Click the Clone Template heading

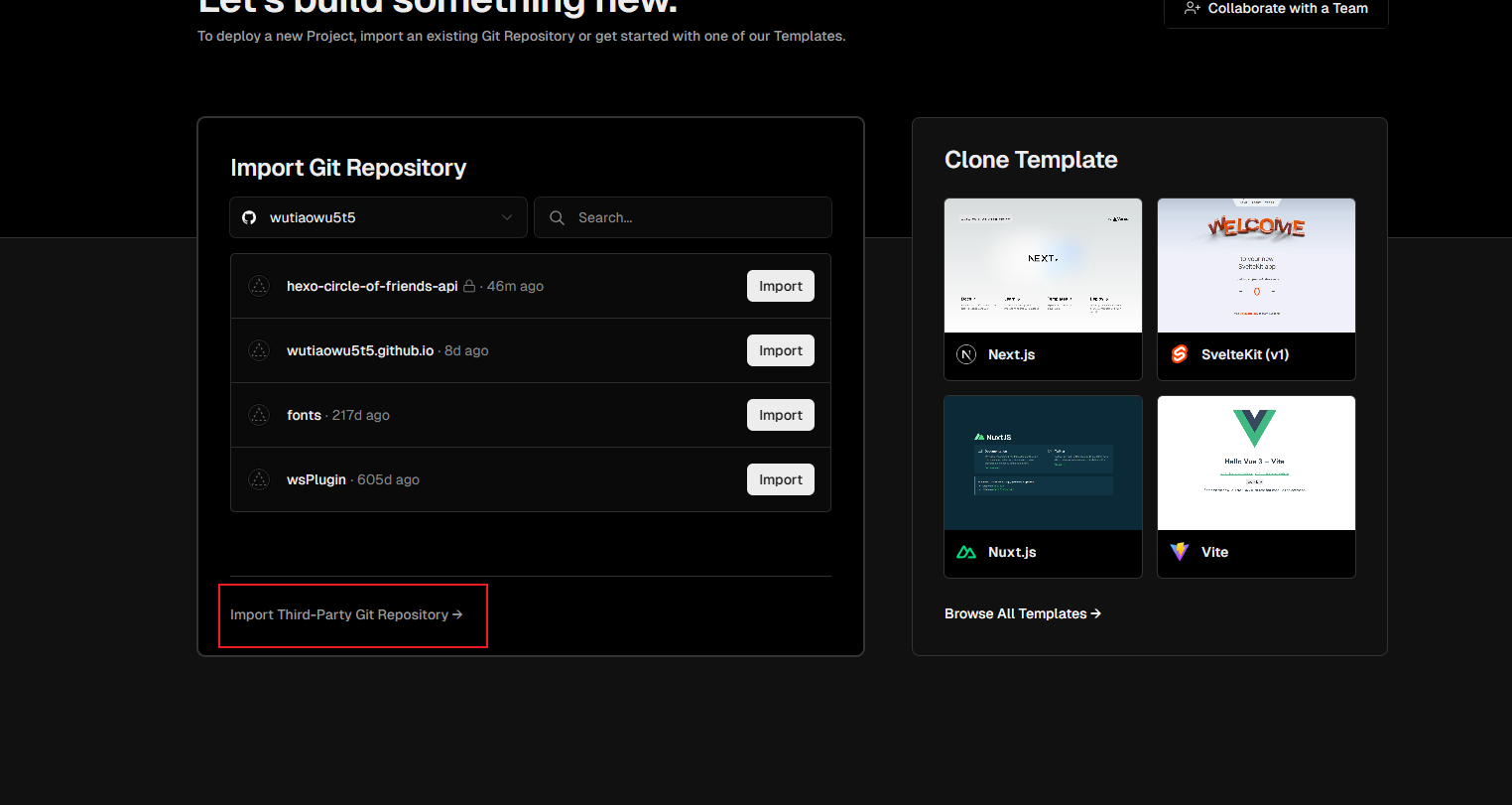1031,160
